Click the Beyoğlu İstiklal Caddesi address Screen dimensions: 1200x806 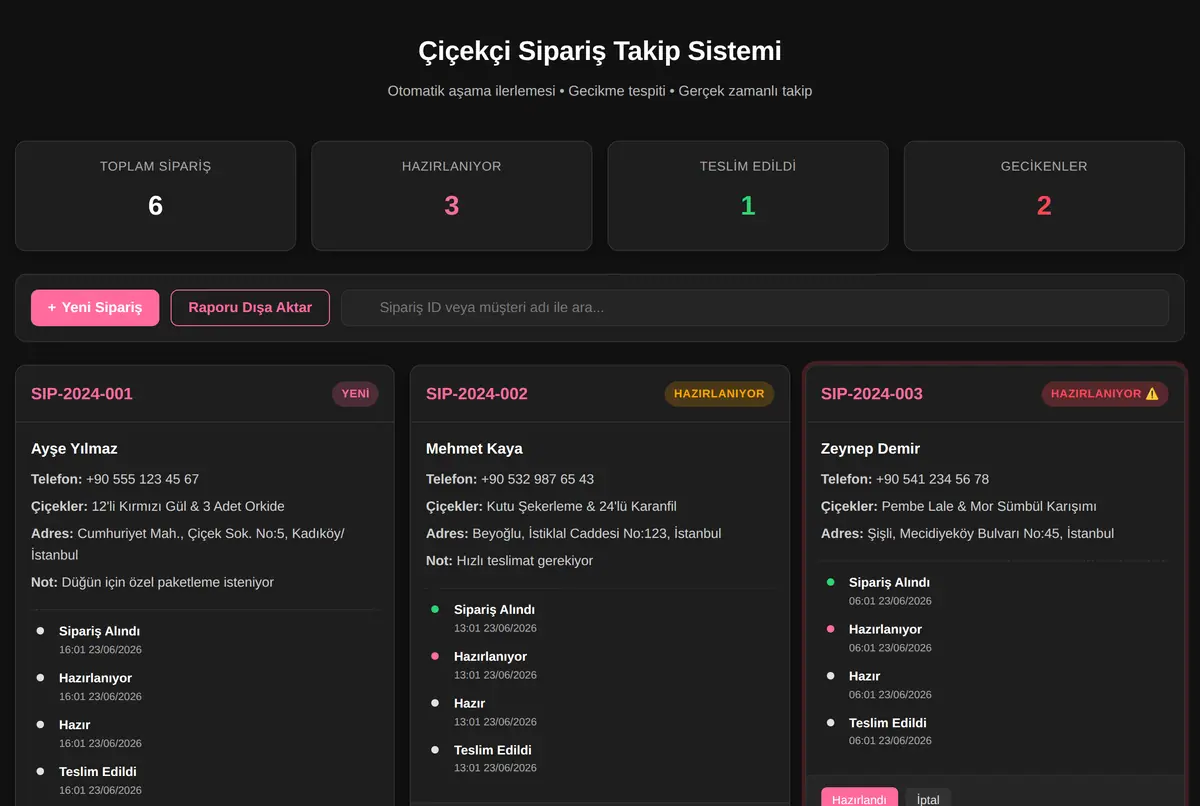pyautogui.click(x=596, y=533)
